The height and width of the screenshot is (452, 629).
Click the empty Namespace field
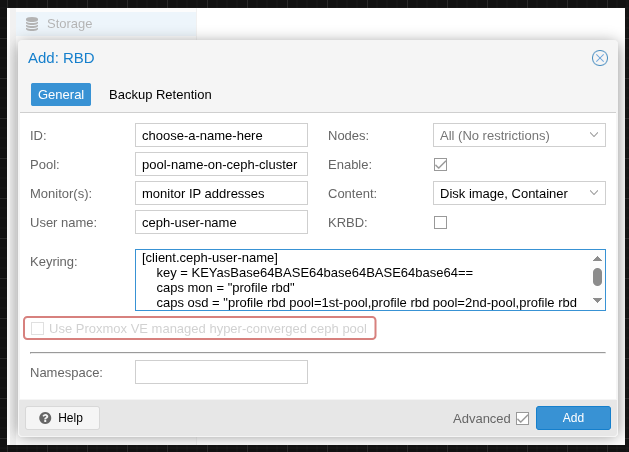coord(221,372)
